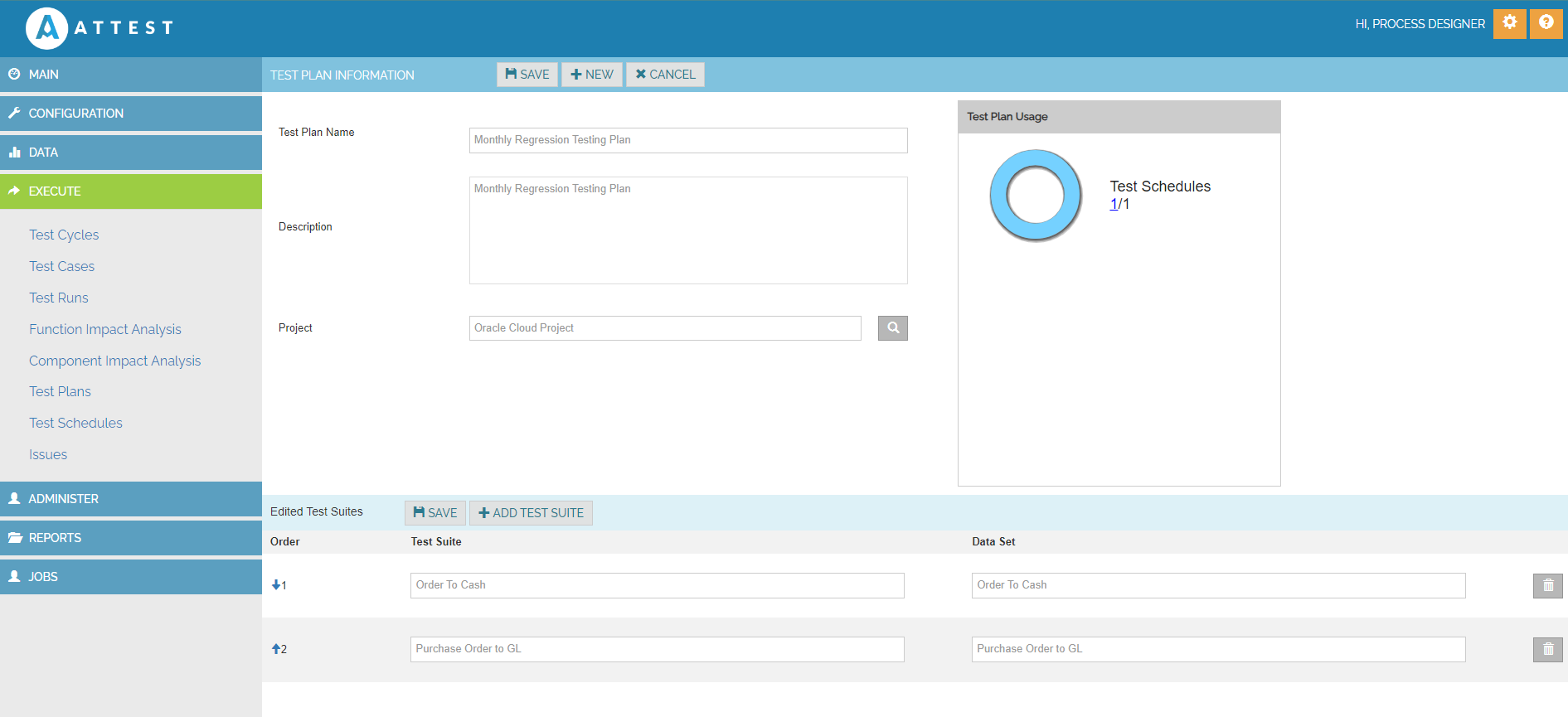Image resolution: width=1568 pixels, height=717 pixels.
Task: Open Test Schedules in the sidebar
Action: 75,424
